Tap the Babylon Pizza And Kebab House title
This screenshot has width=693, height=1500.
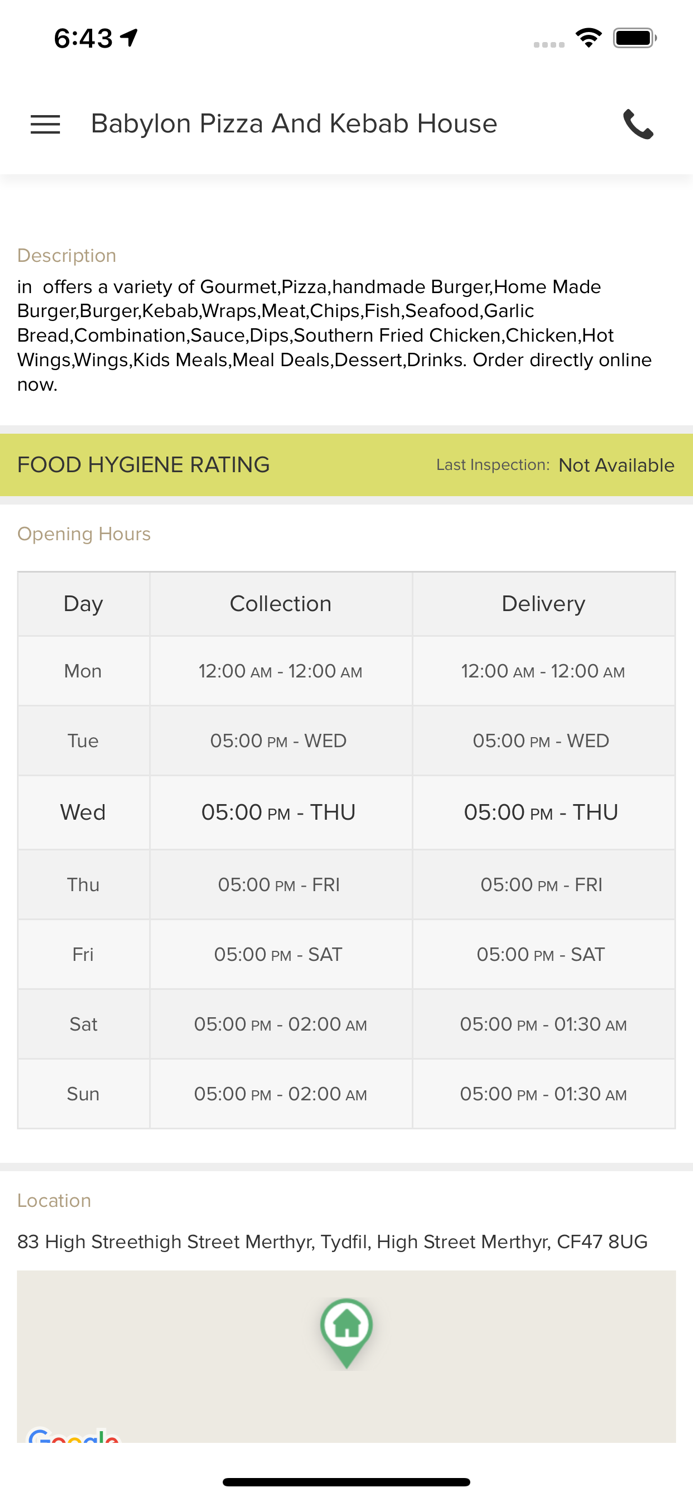pos(294,123)
